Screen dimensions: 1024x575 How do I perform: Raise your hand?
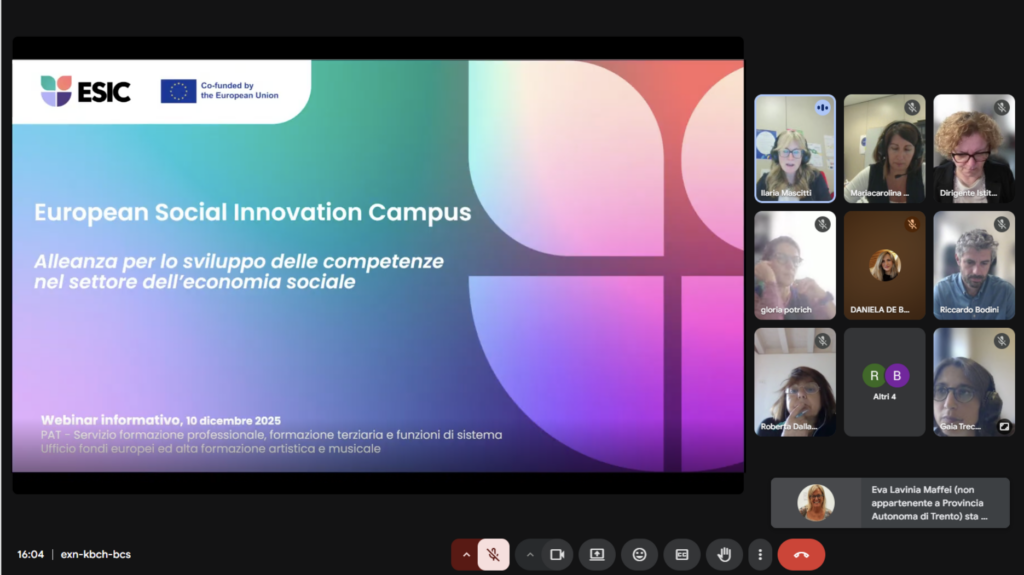pos(724,554)
